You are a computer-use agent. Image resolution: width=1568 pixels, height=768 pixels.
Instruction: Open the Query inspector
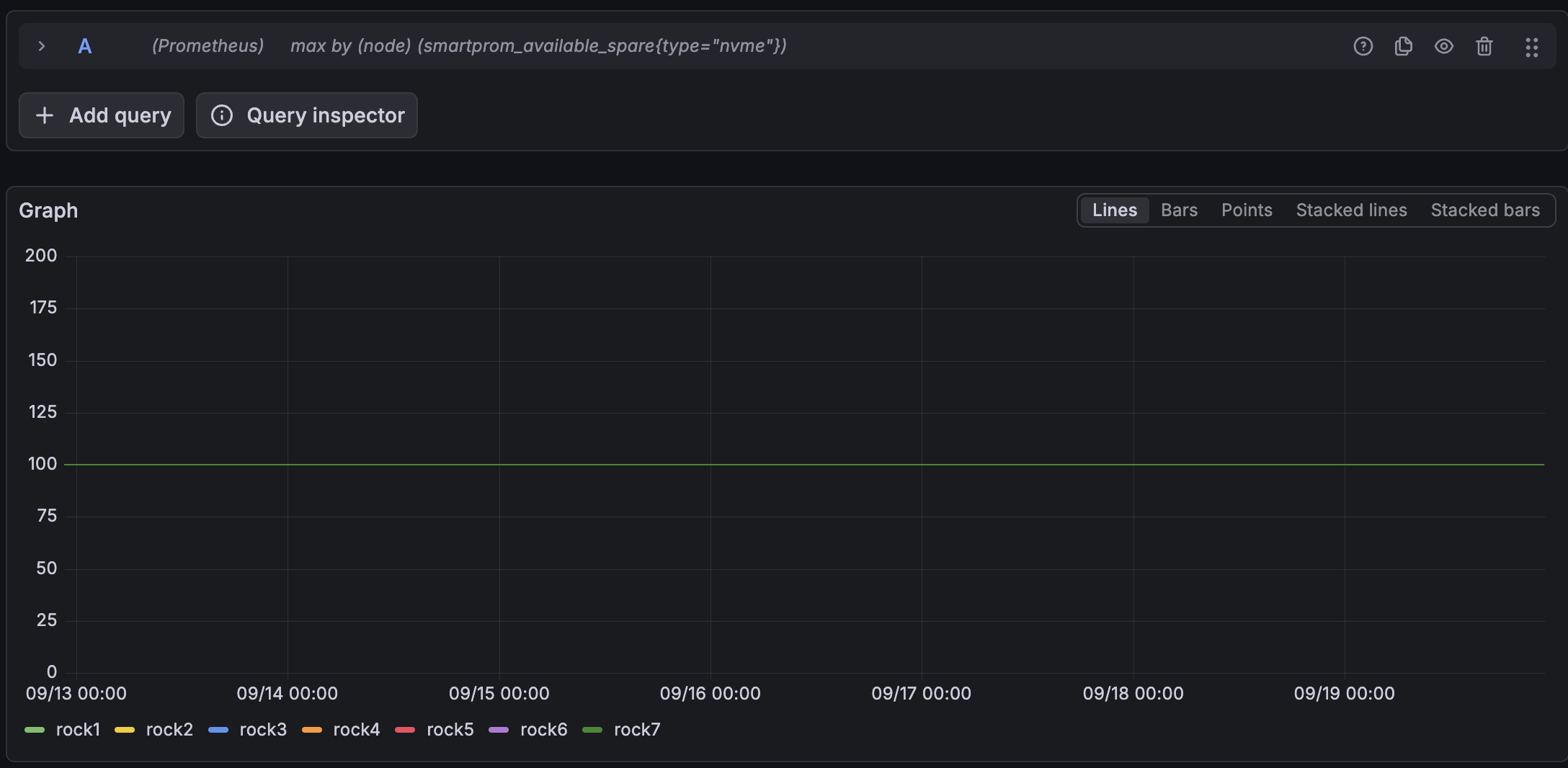point(307,115)
